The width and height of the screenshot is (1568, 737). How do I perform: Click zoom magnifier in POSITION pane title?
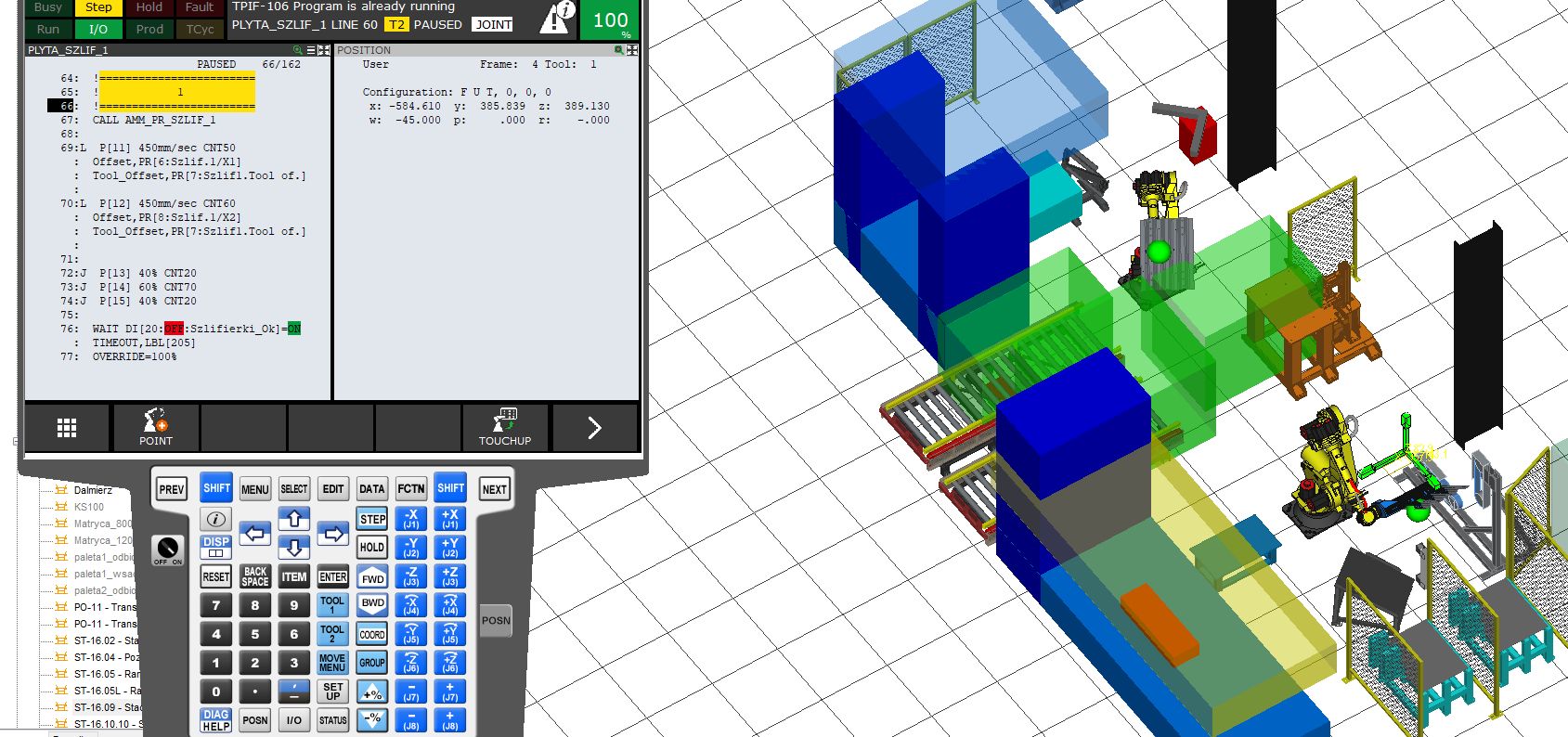(x=619, y=50)
